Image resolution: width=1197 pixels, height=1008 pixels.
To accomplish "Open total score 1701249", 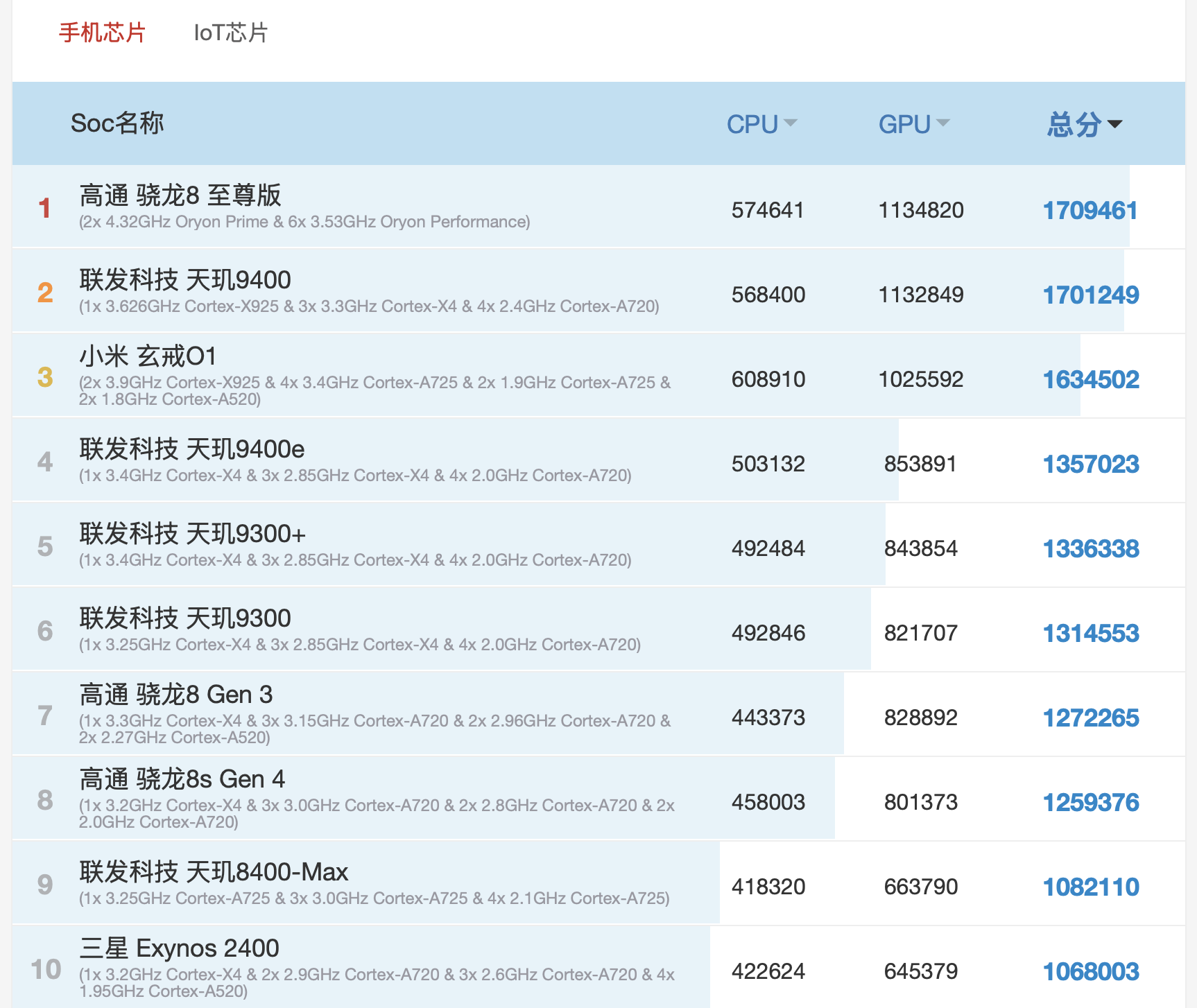I will coord(1091,295).
